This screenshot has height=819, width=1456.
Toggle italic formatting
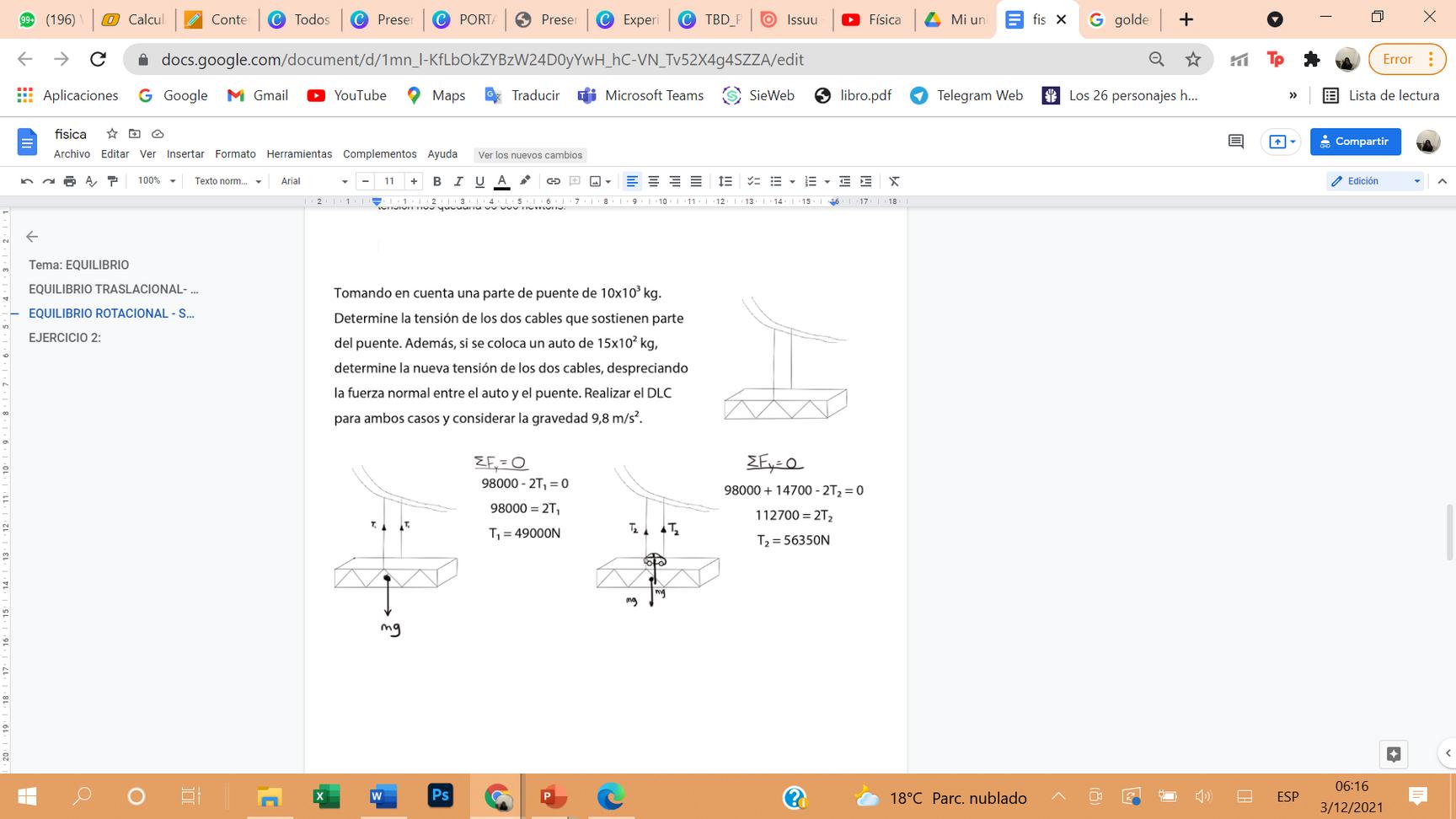458,181
